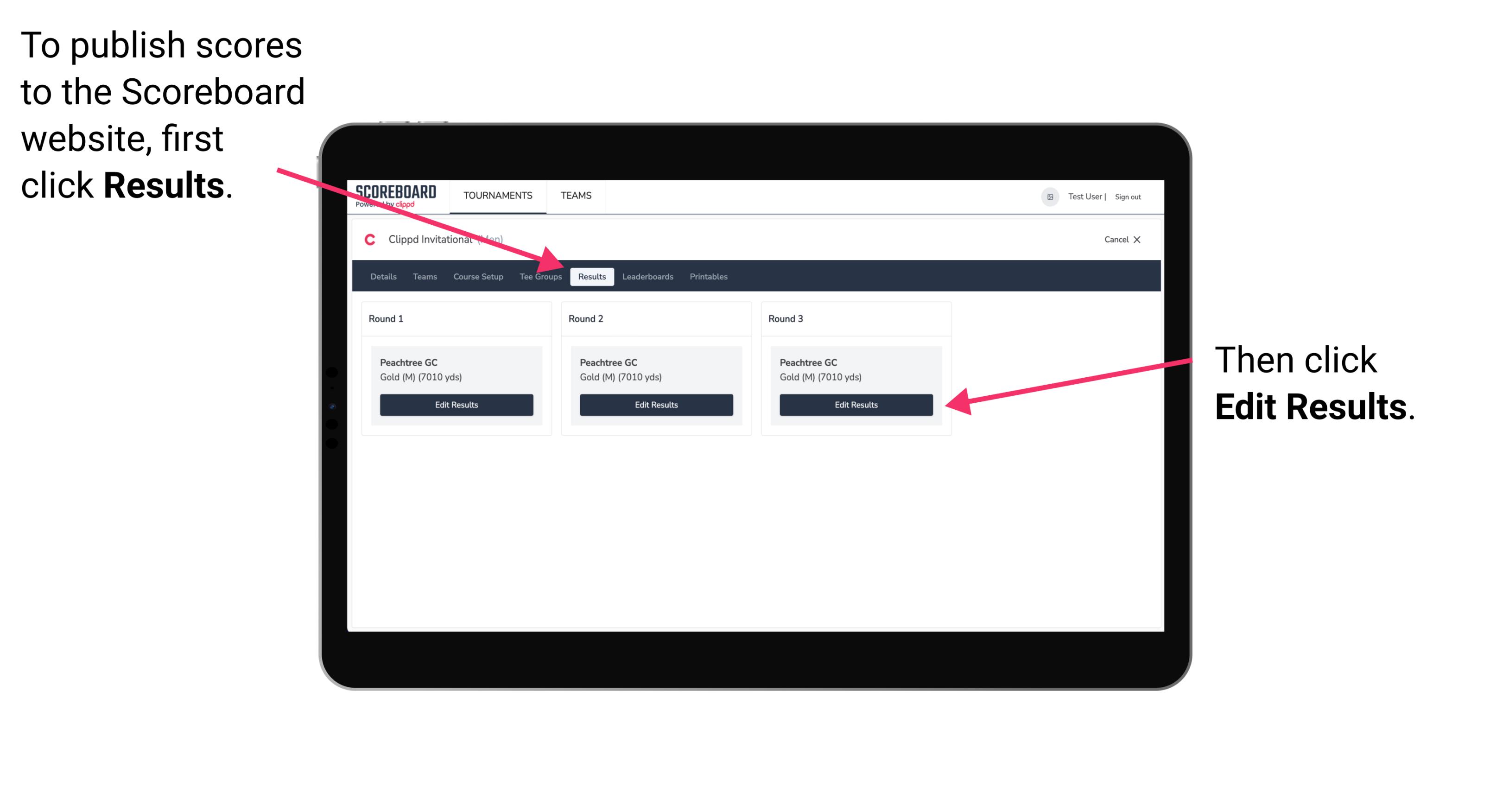Click Edit Results for Round 1
The height and width of the screenshot is (812, 1509).
[457, 405]
